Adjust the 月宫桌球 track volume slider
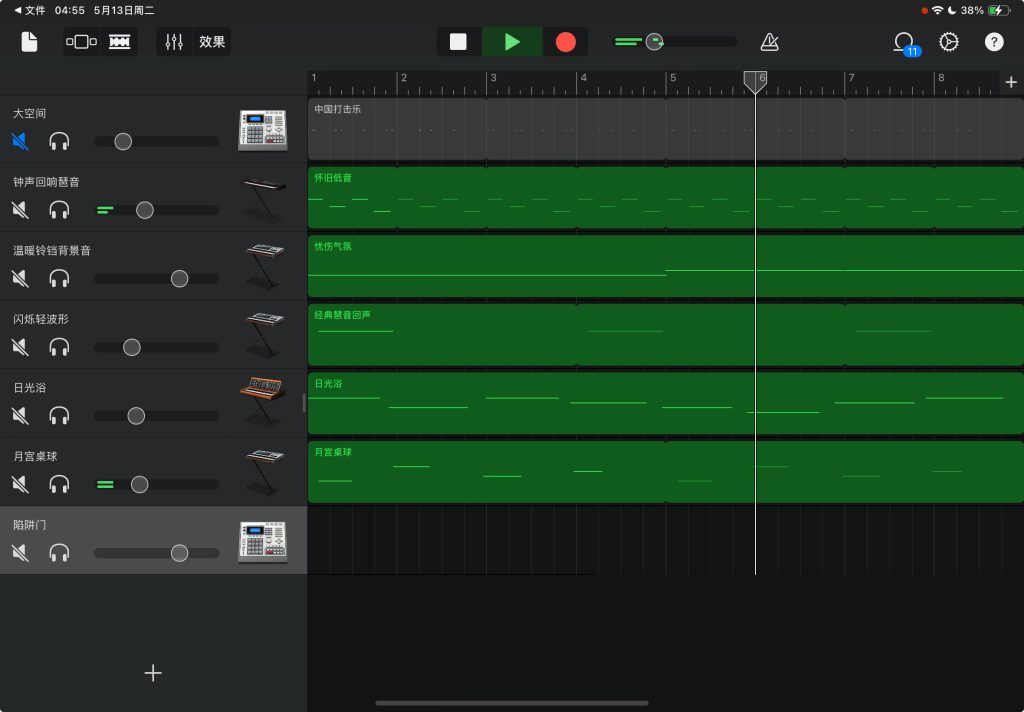The height and width of the screenshot is (712, 1024). coord(139,484)
